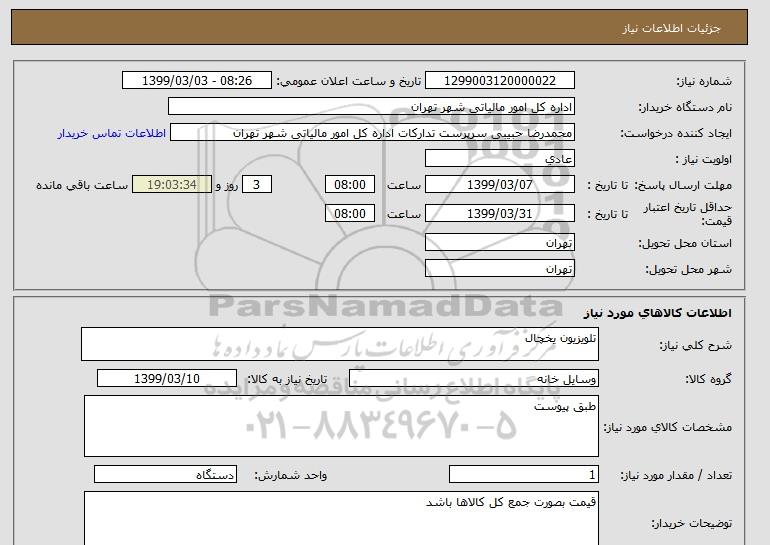Click the delivery city field تهران
770x545 pixels.
[x=499, y=269]
